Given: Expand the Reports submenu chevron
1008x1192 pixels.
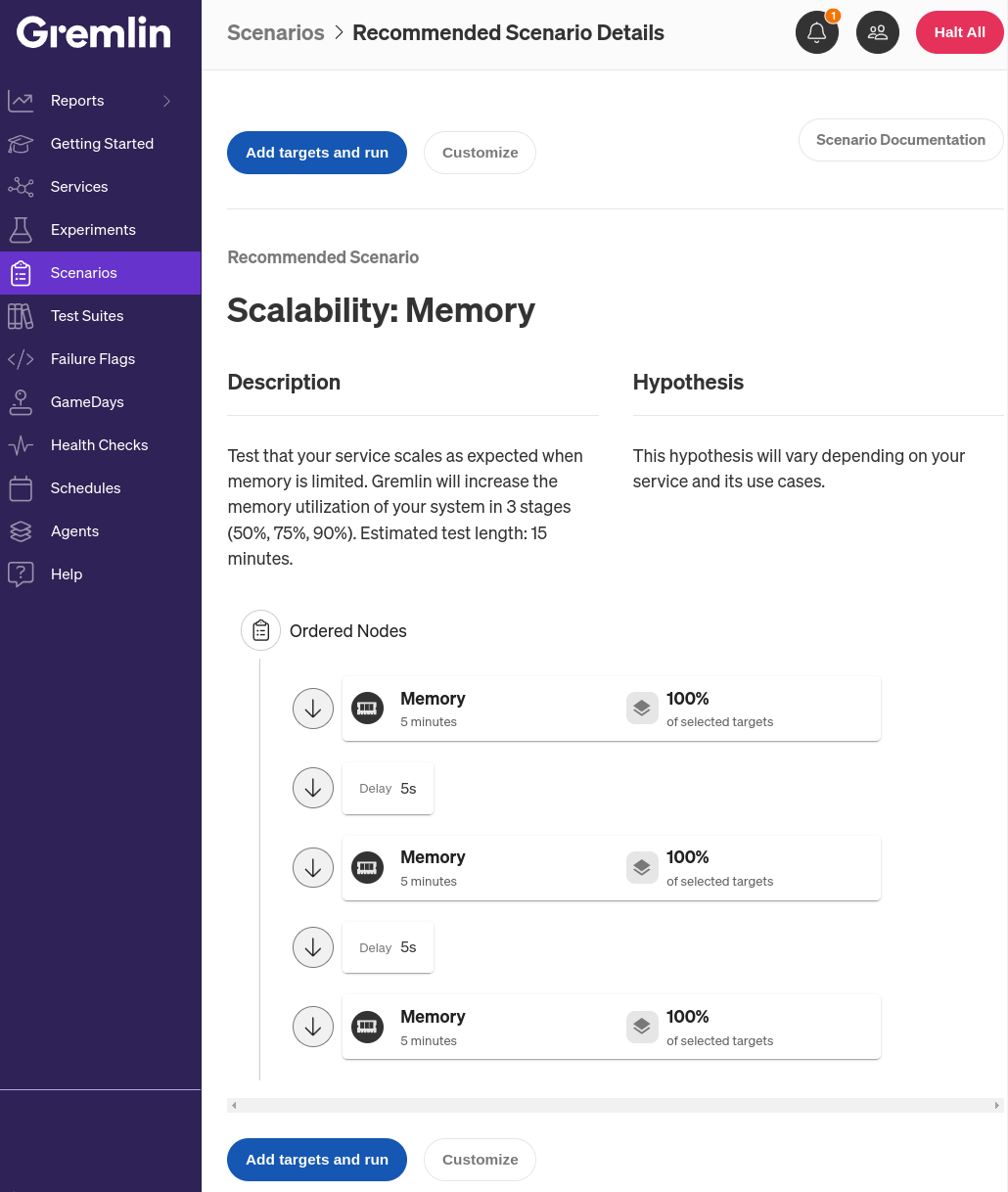Looking at the screenshot, I should [166, 101].
